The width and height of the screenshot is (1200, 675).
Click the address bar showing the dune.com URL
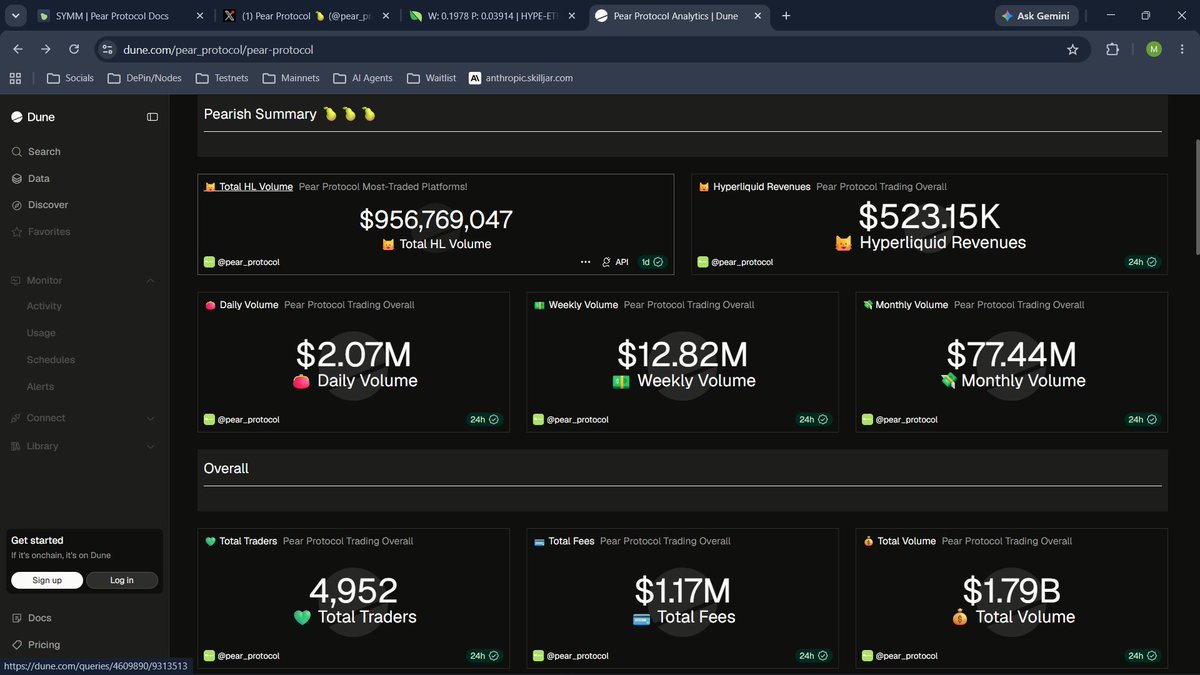pos(580,49)
